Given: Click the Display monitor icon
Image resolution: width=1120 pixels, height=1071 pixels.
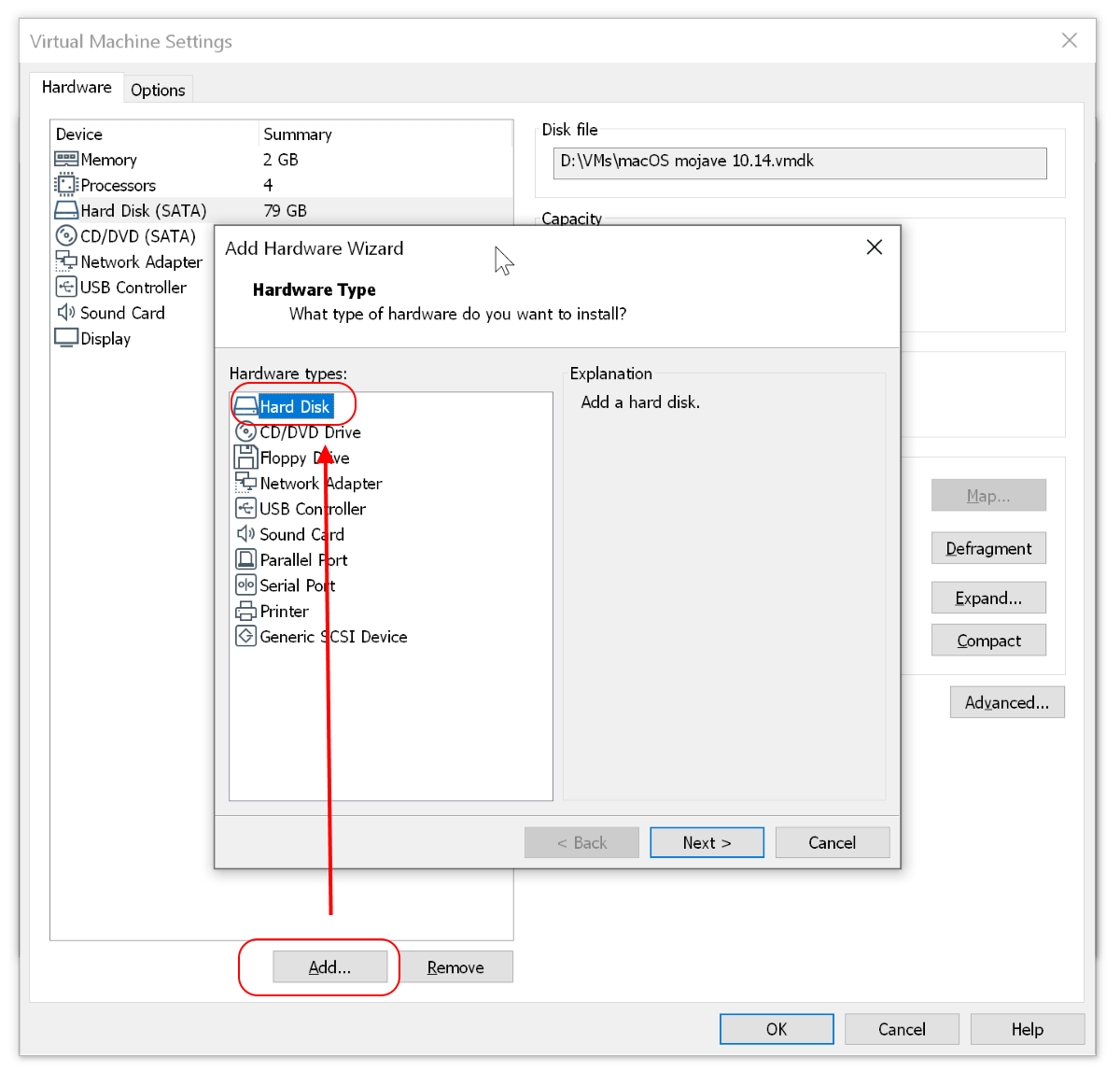Looking at the screenshot, I should point(66,338).
